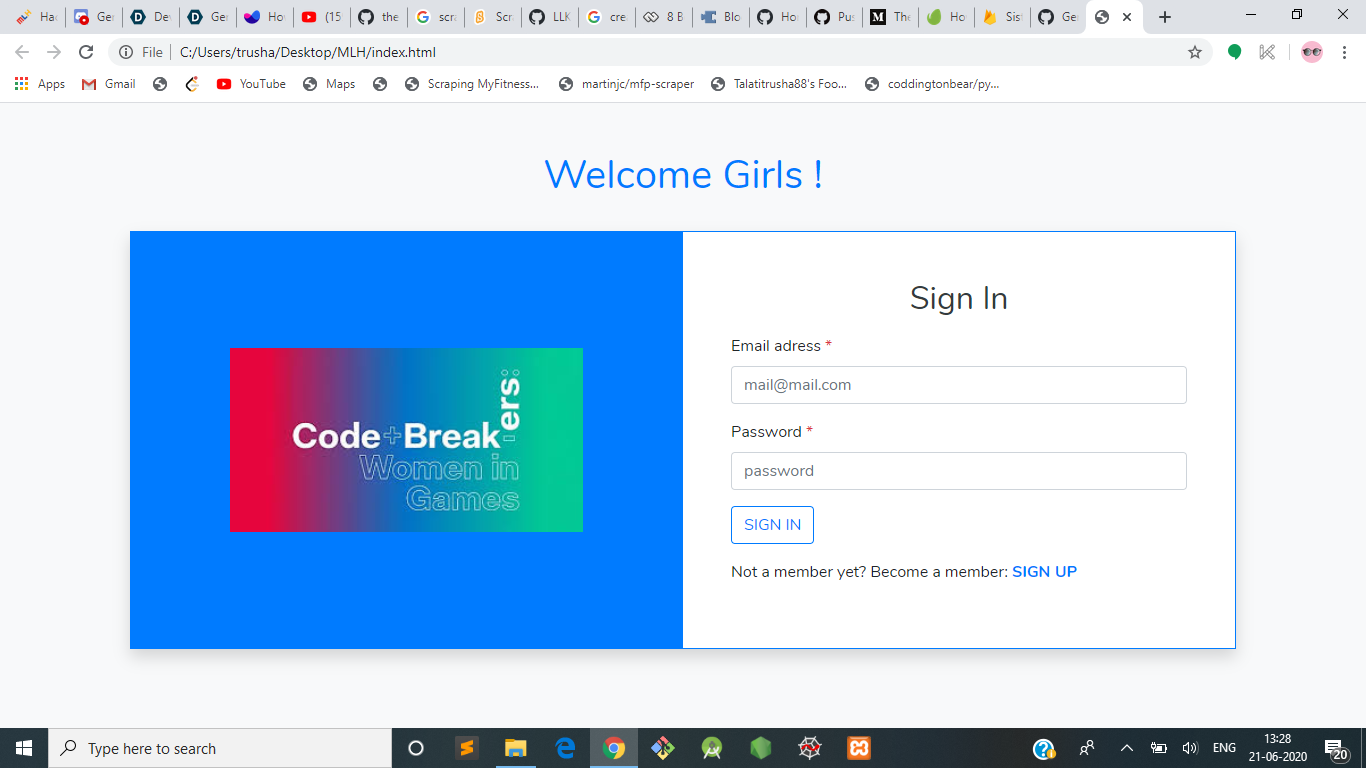Open YouTube bookmark

[x=251, y=84]
